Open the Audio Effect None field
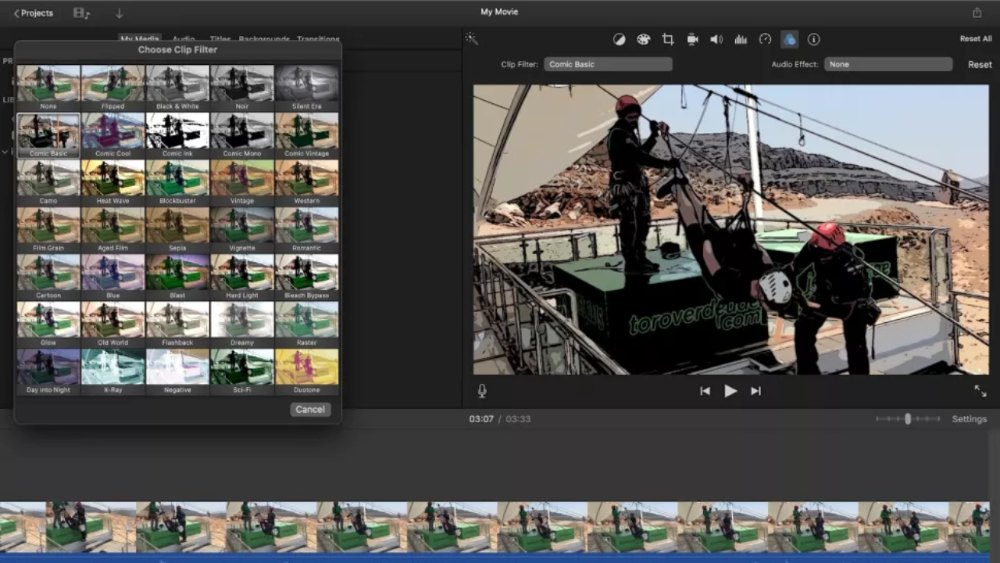This screenshot has width=1000, height=563. [x=888, y=64]
